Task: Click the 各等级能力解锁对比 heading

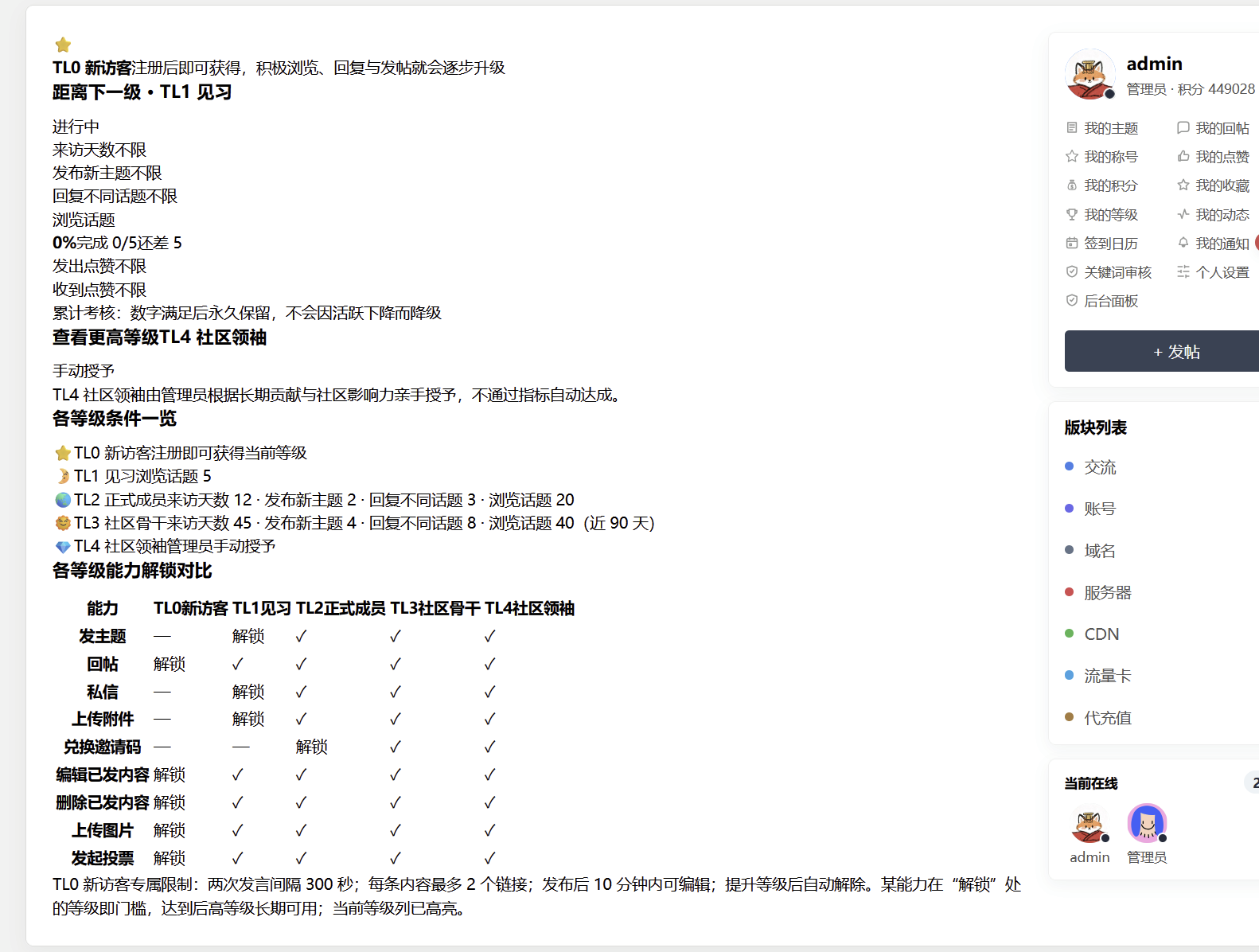Action: [132, 571]
